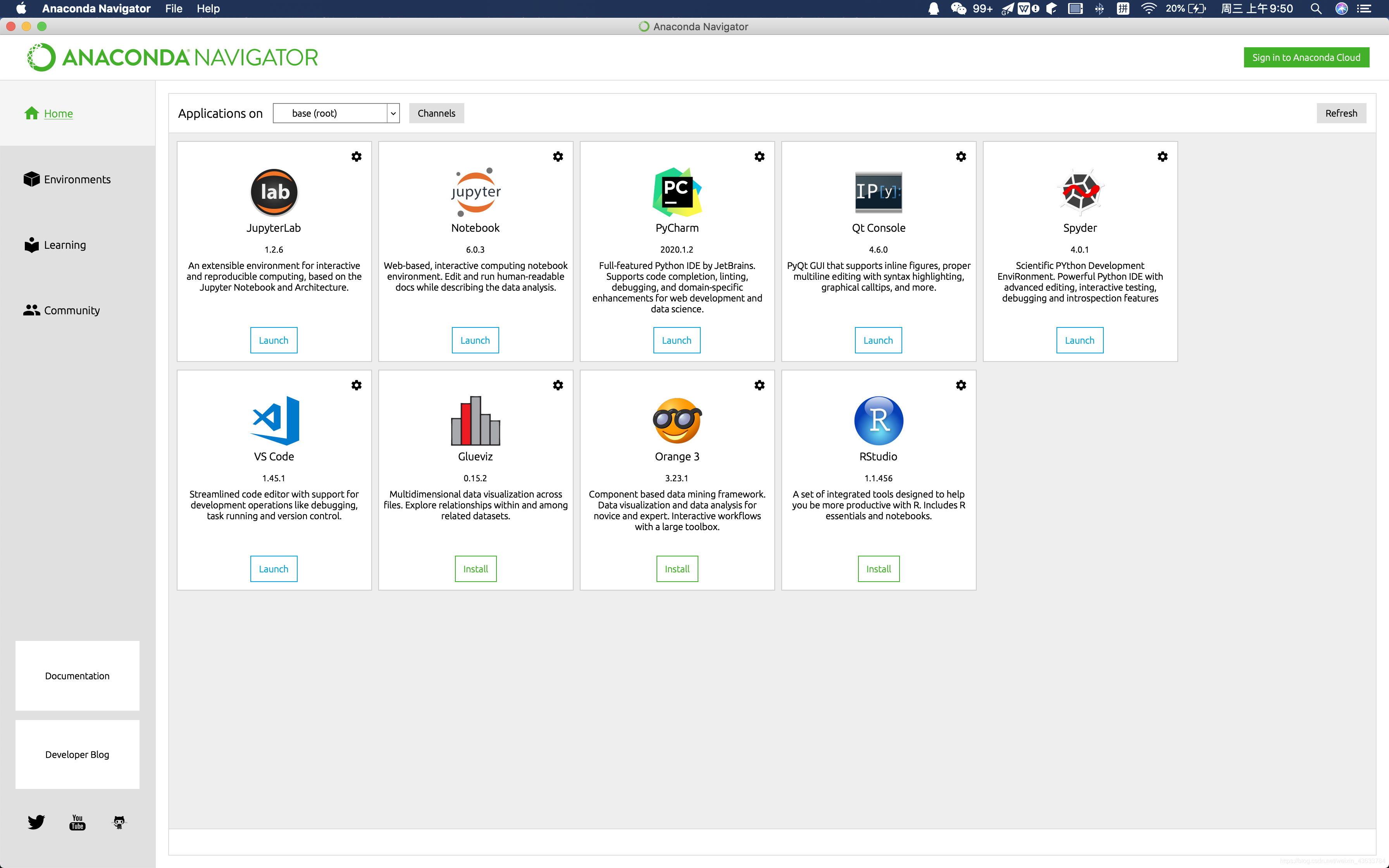The width and height of the screenshot is (1389, 868).
Task: Open the battery 20% status item
Action: coord(1186,9)
